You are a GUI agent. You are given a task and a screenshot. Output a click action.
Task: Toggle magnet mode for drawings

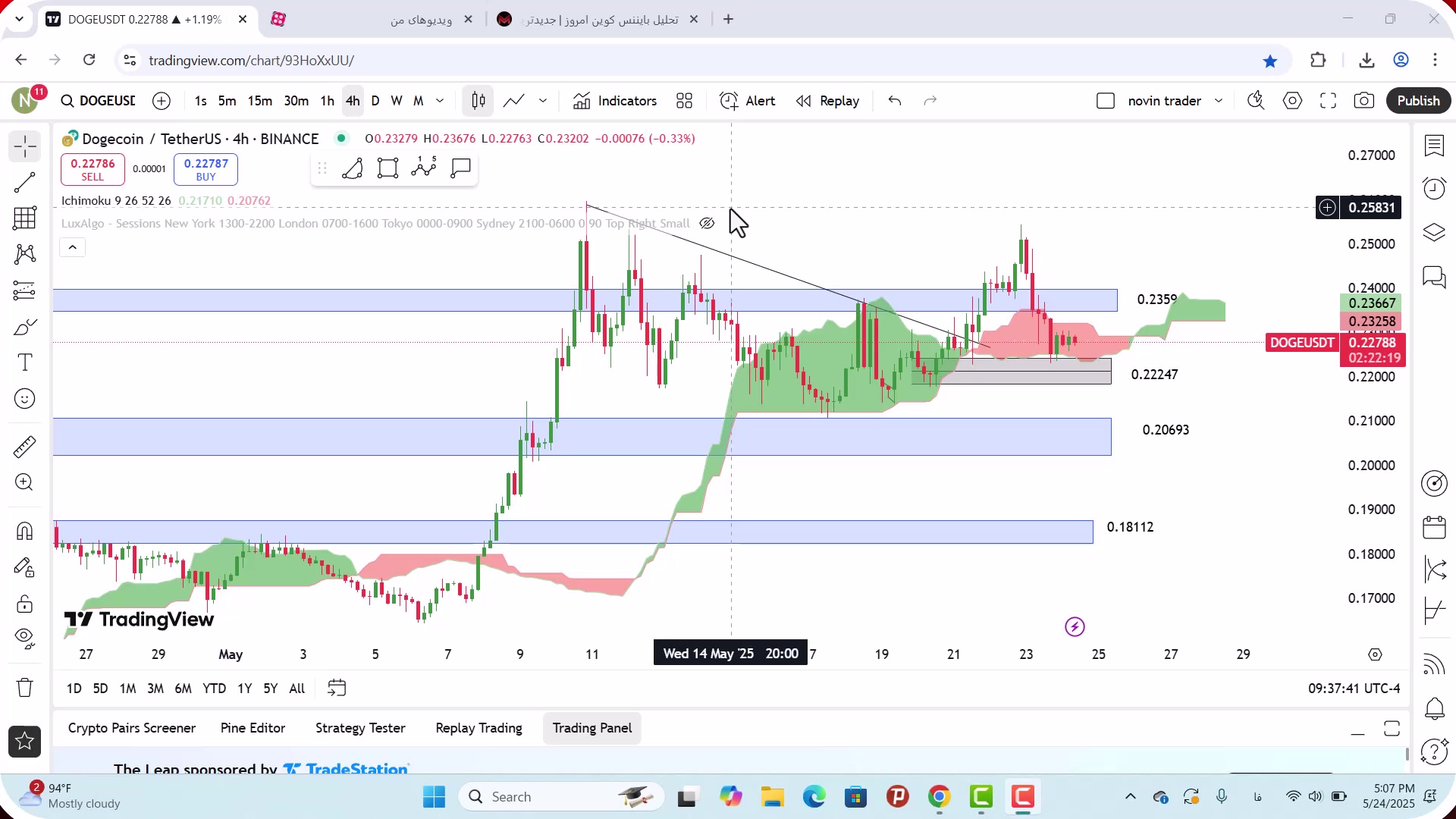(25, 531)
